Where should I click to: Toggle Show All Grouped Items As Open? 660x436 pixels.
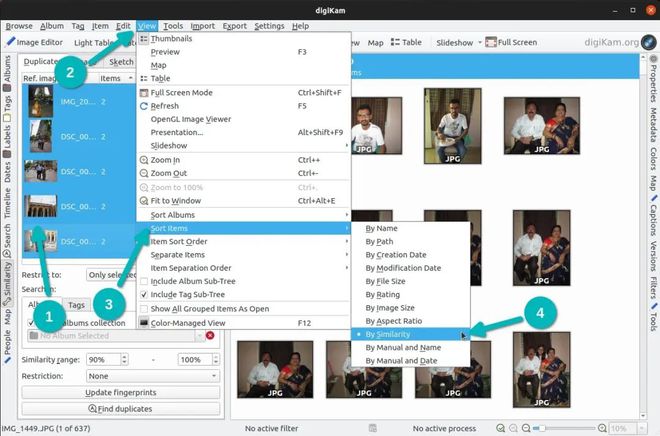click(x=144, y=309)
